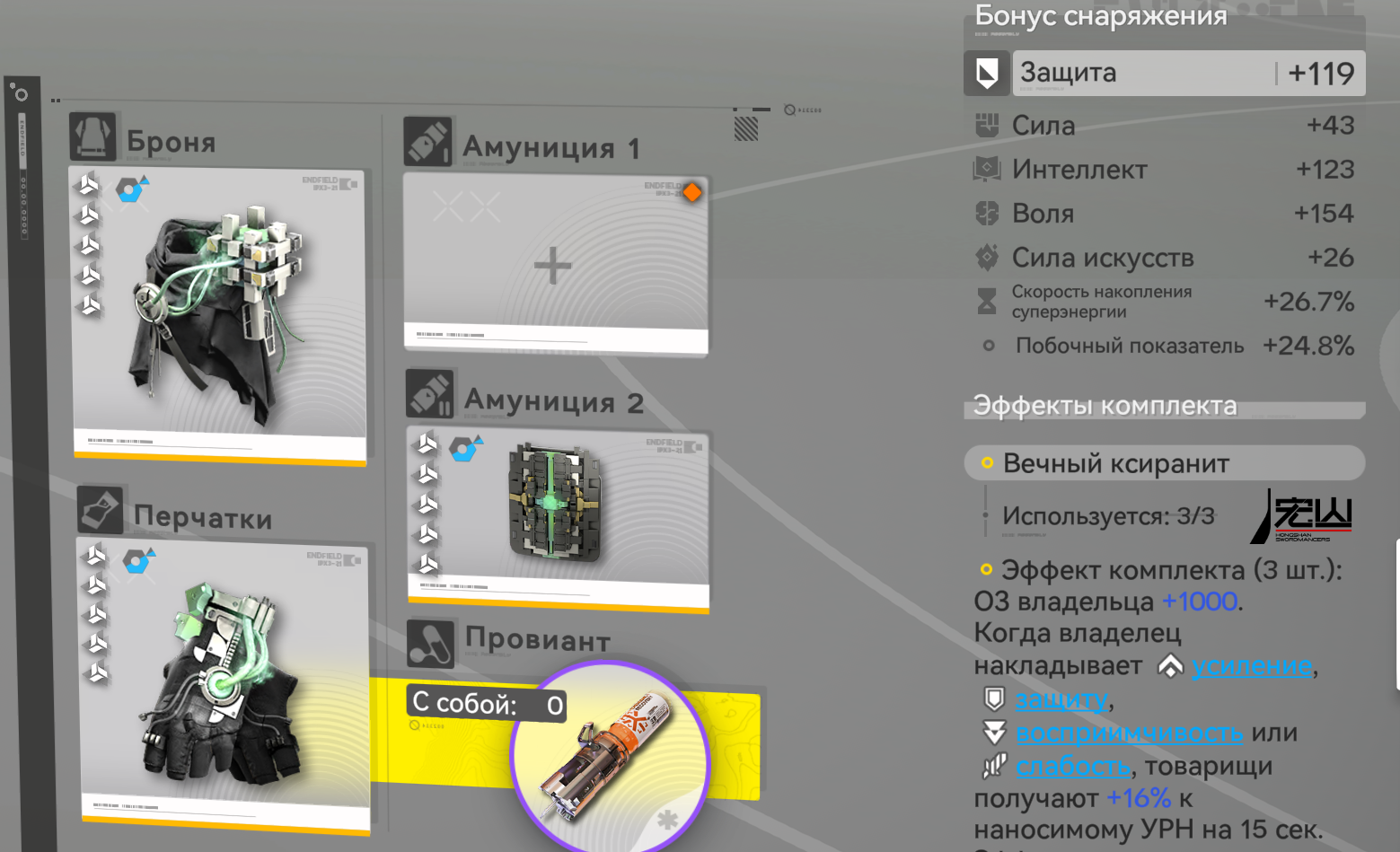Viewport: 1400px width, 852px height.
Task: Click the Амуниция 1 label
Action: [552, 147]
